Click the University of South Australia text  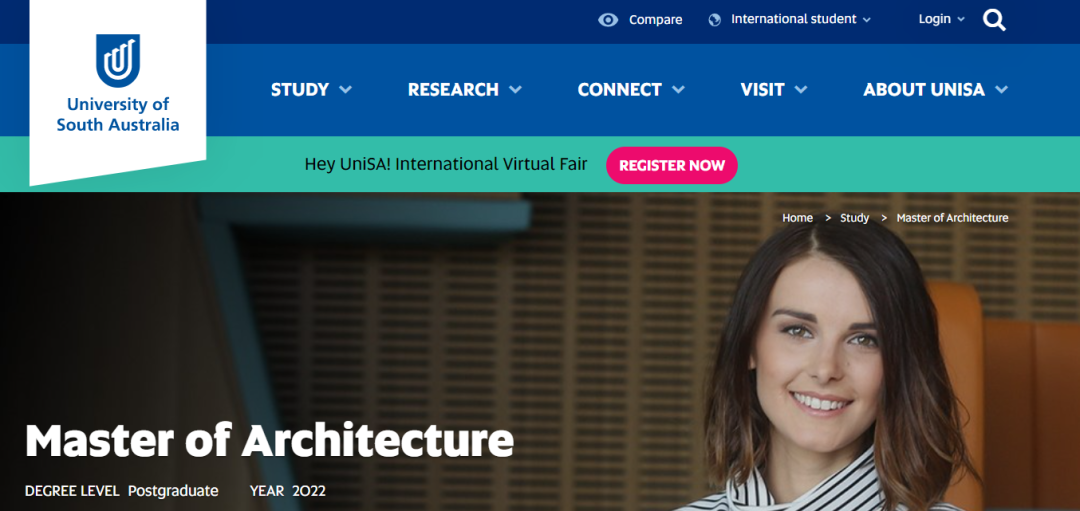tap(118, 114)
